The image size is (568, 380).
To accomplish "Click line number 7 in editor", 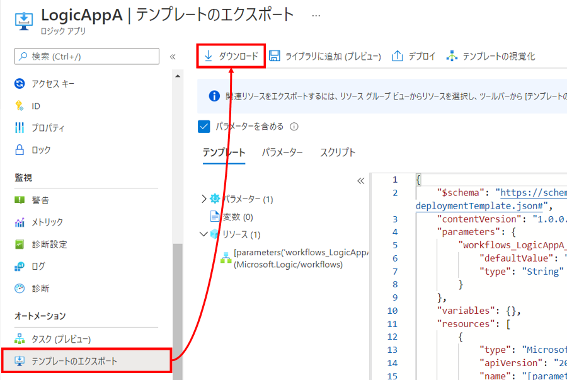I will click(395, 271).
